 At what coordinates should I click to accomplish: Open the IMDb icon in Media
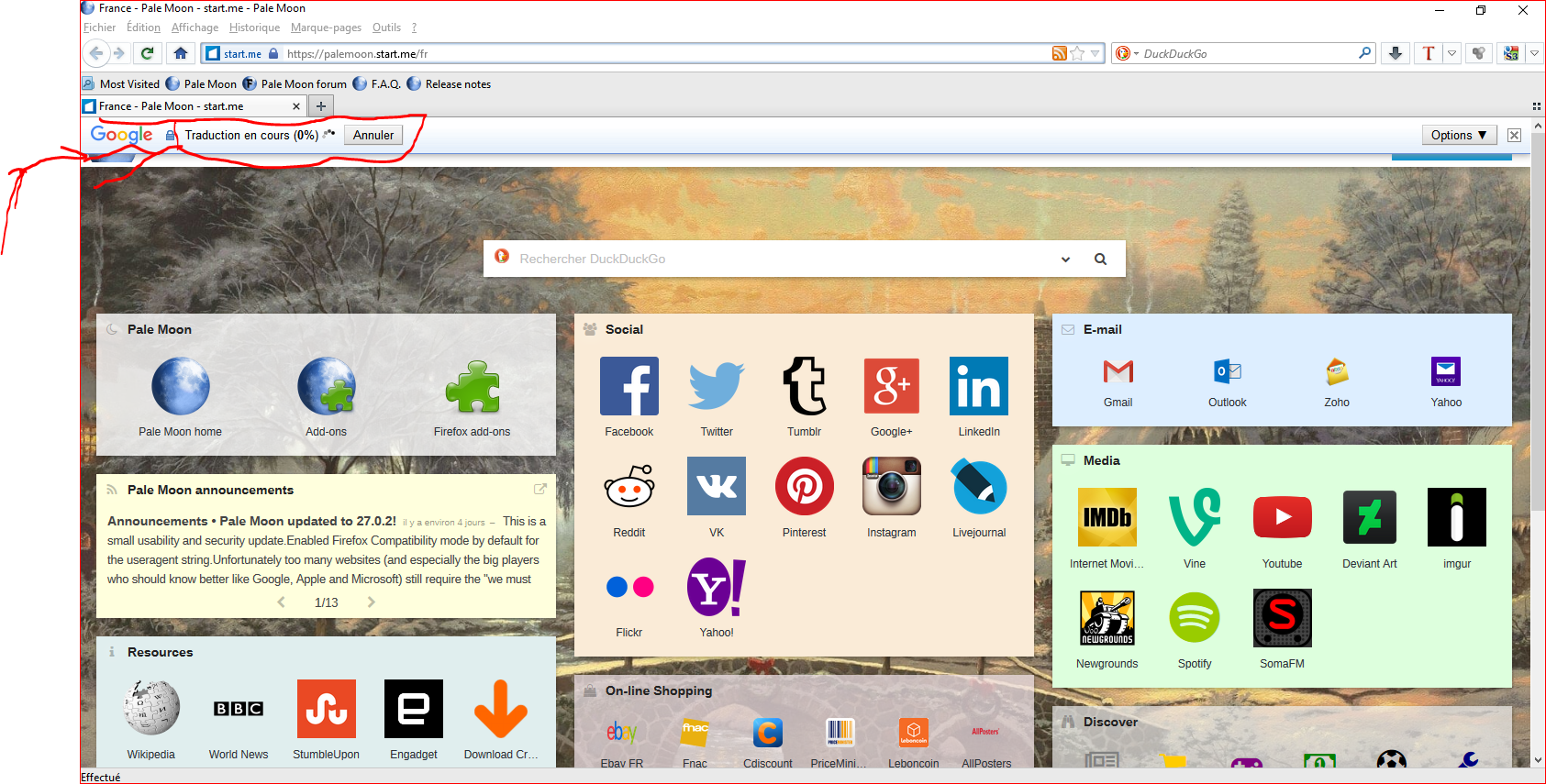pos(1107,517)
